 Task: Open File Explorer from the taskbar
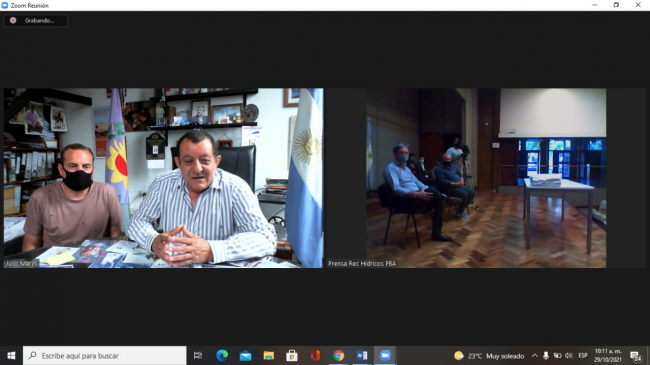click(269, 355)
